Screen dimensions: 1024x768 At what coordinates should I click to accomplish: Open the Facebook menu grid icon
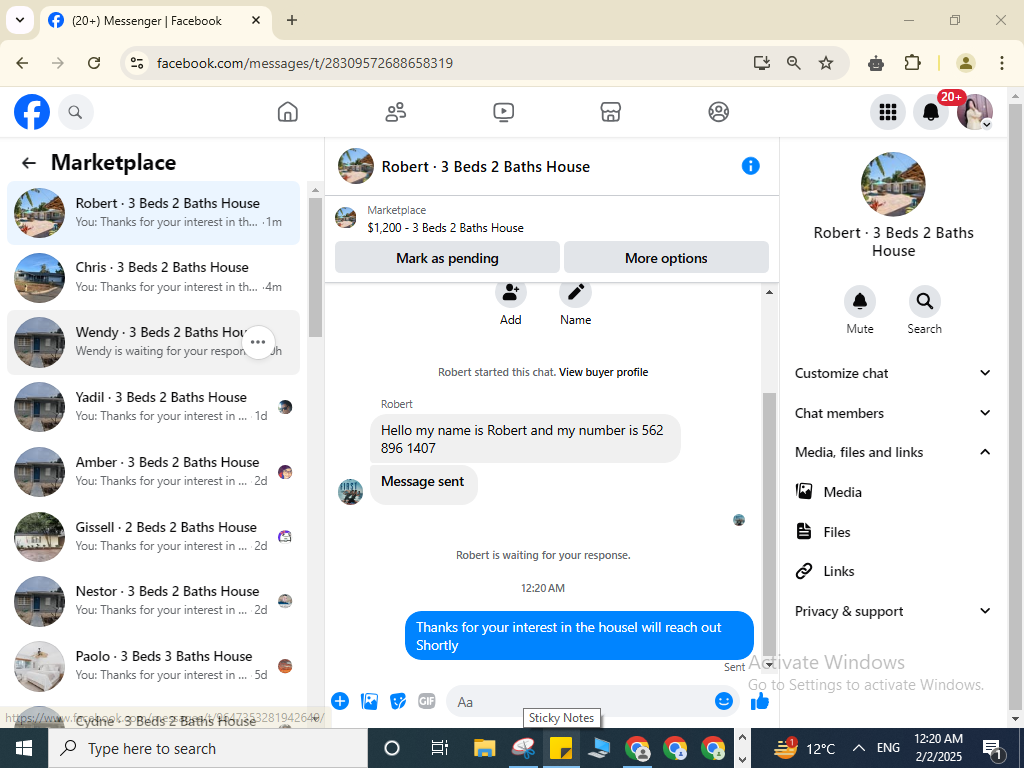[888, 112]
